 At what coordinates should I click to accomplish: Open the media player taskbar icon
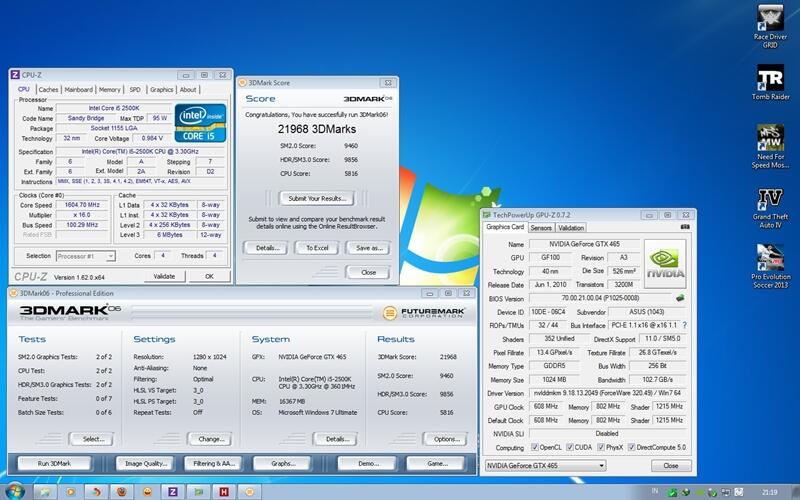tap(70, 492)
